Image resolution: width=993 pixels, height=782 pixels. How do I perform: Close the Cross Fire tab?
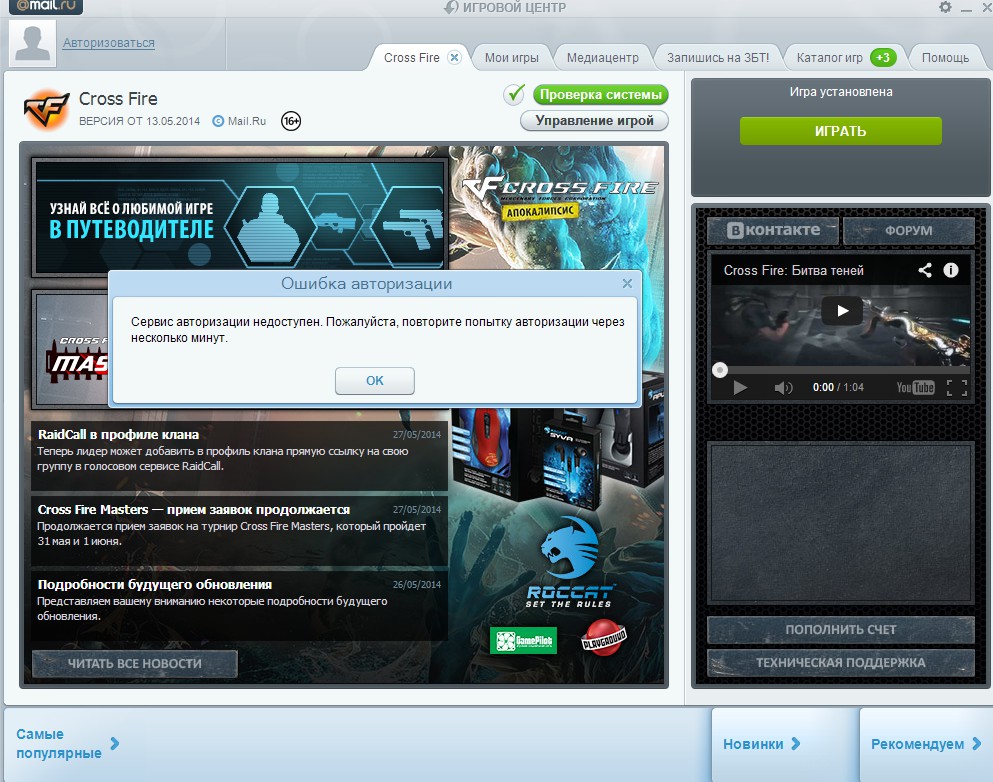click(454, 57)
